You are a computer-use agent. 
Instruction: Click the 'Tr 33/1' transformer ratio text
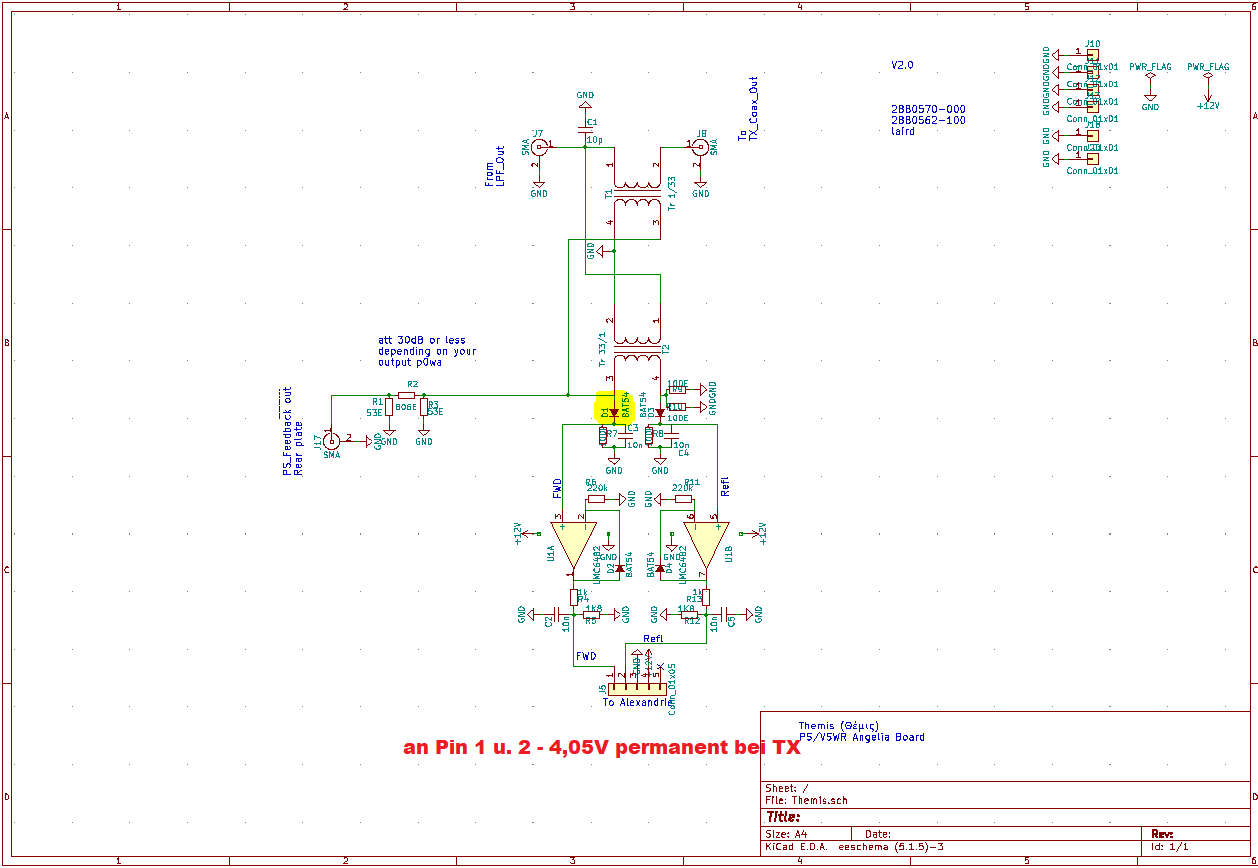[x=602, y=351]
